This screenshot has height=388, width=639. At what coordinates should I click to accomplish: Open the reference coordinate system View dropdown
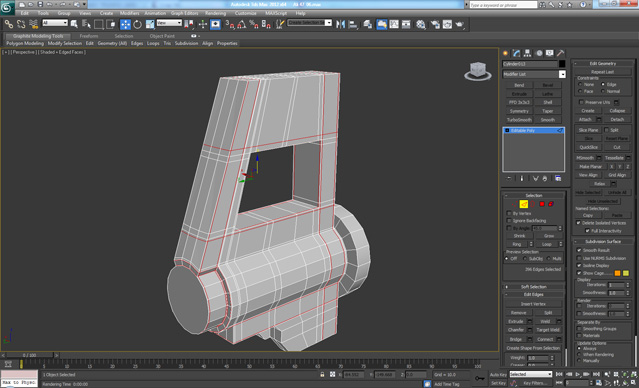(169, 23)
